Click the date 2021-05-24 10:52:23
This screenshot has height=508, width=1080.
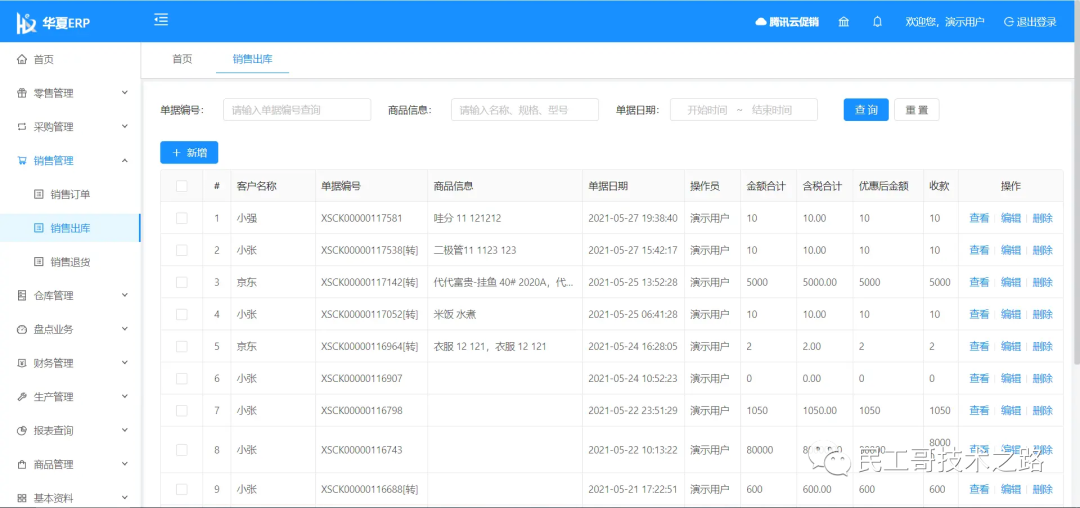tap(632, 379)
